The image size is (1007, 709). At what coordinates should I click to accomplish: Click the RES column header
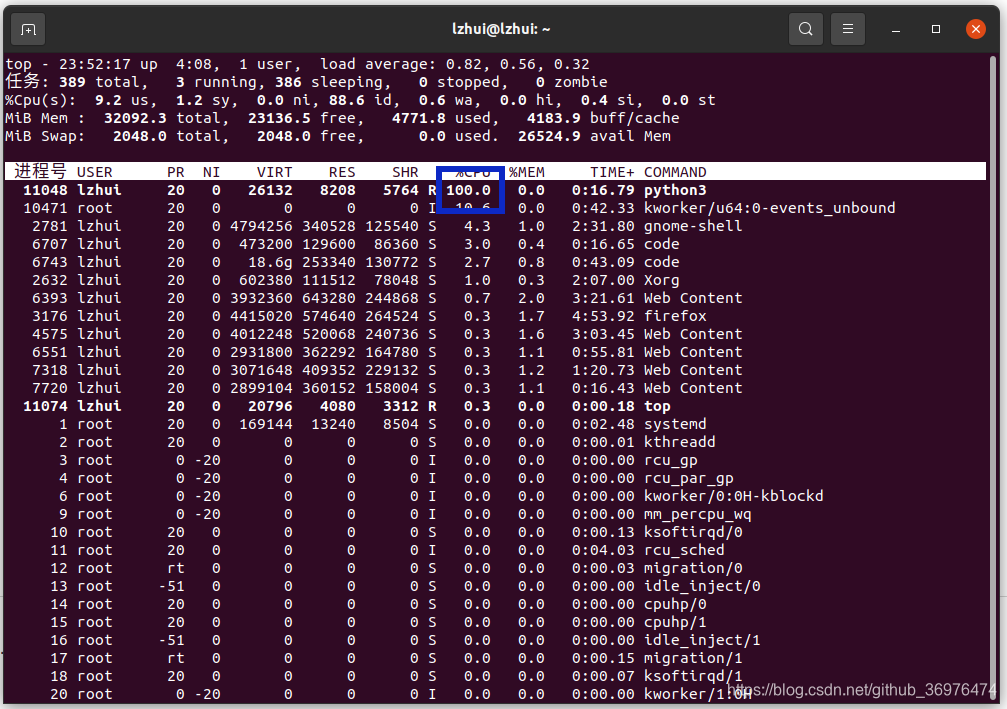click(342, 172)
